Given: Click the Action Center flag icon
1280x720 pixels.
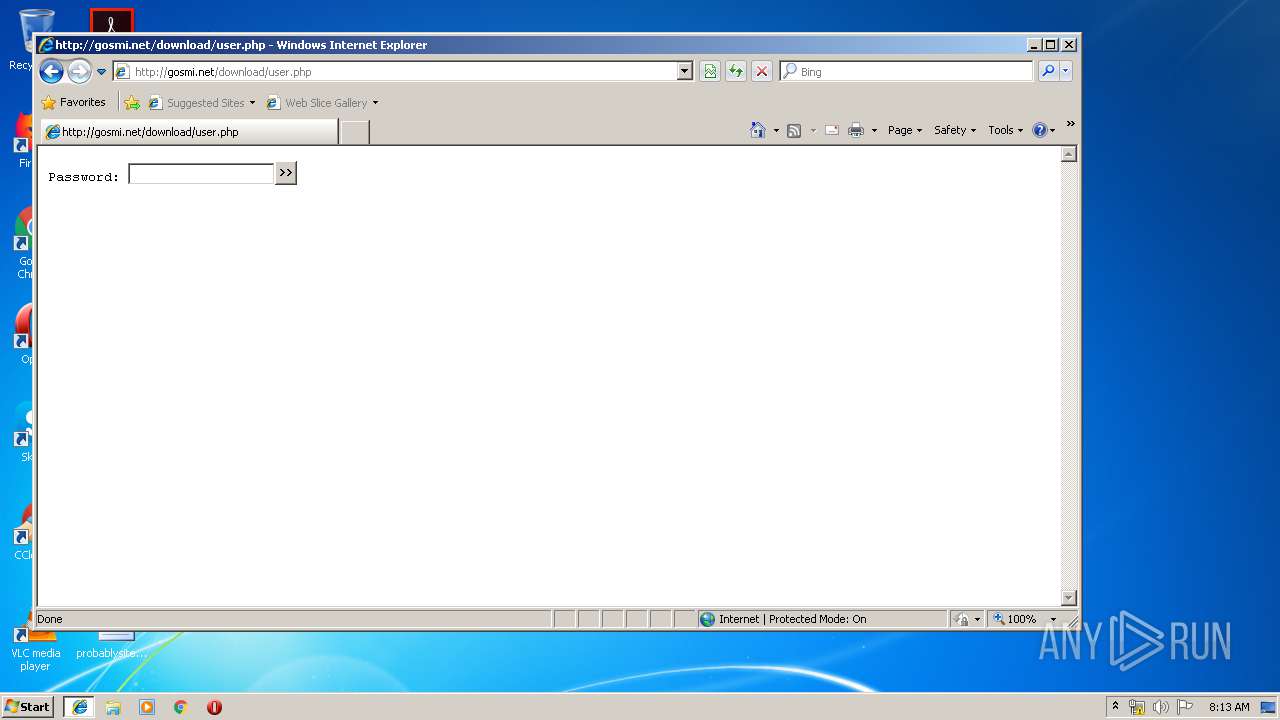Looking at the screenshot, I should [x=1185, y=707].
